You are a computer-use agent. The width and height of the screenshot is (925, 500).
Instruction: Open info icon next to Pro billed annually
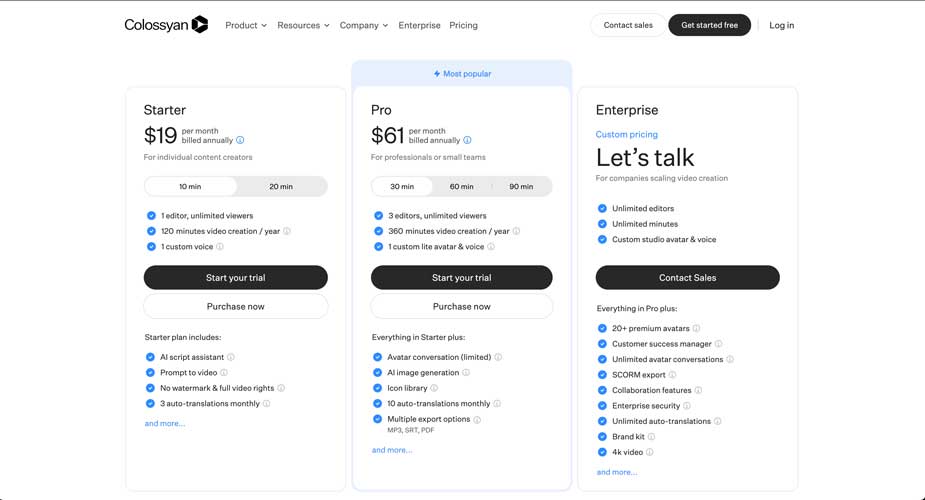click(467, 140)
